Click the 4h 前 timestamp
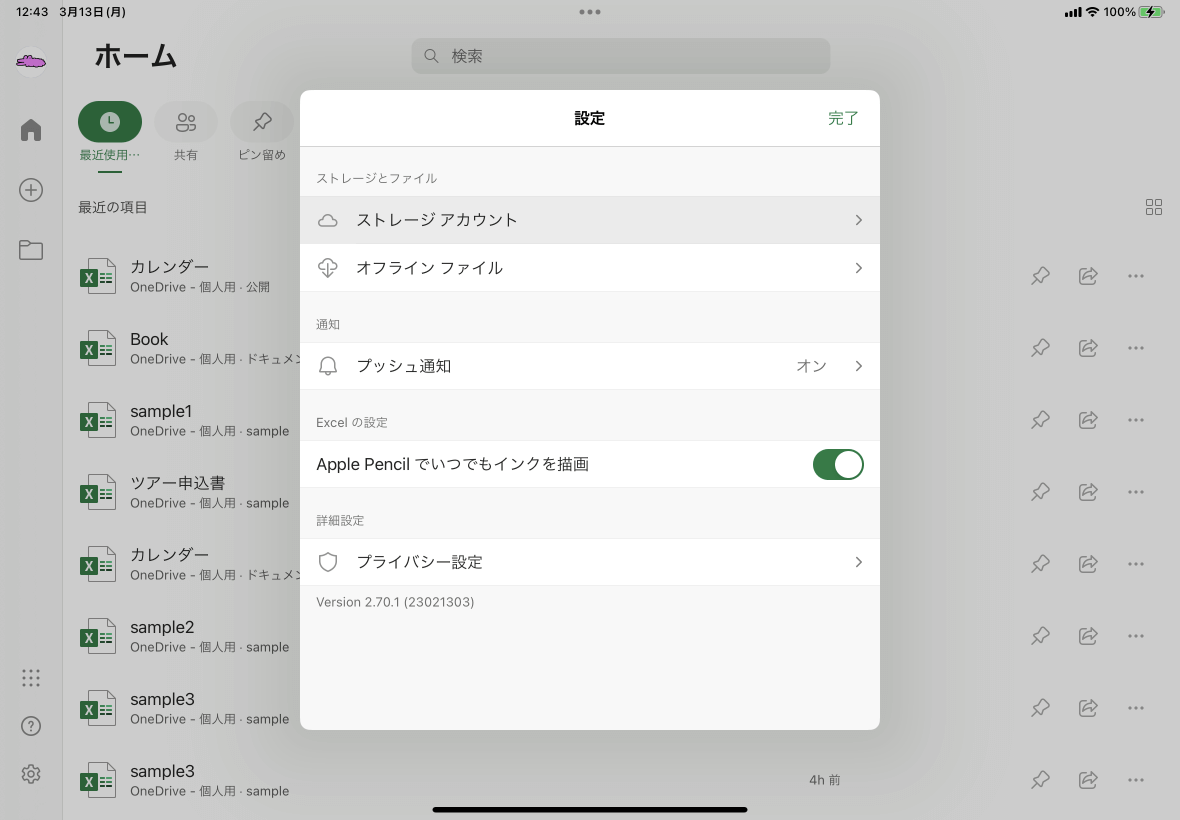This screenshot has height=820, width=1180. [825, 780]
